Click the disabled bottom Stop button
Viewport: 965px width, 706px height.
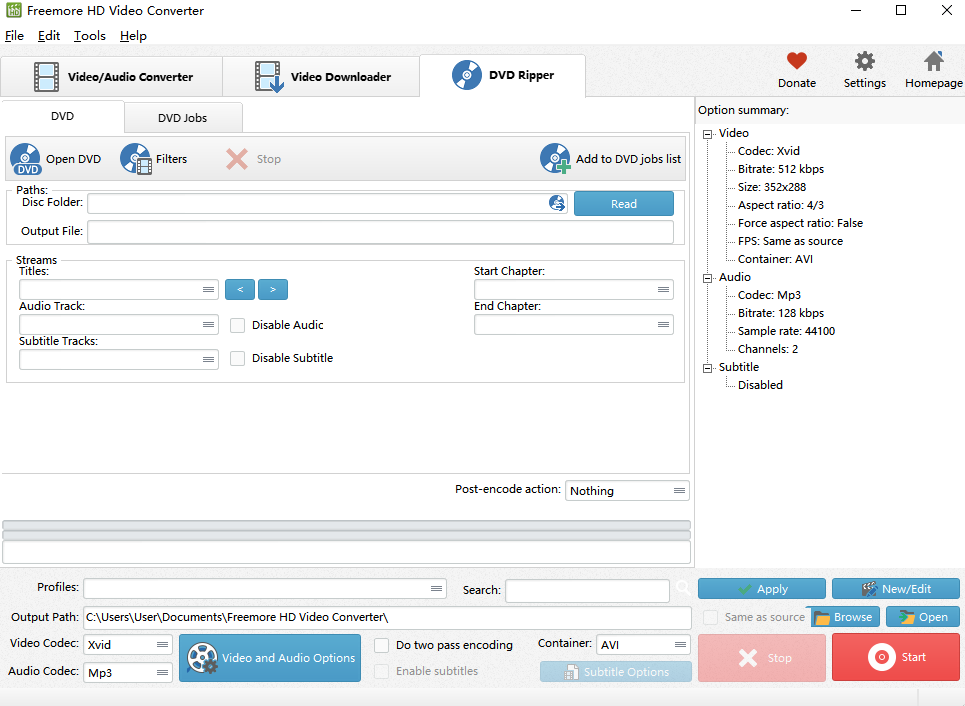click(x=761, y=657)
